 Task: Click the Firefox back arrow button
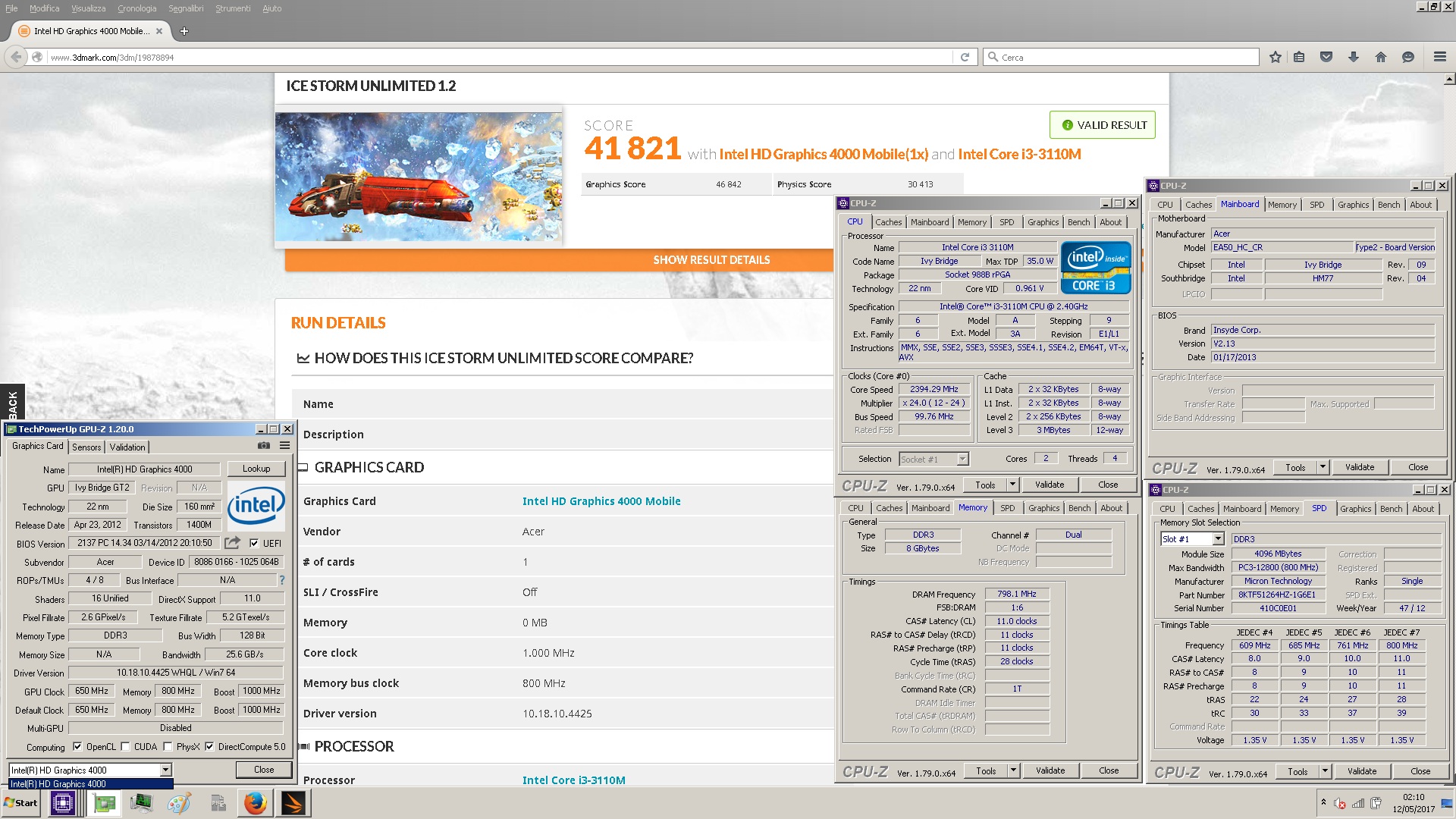coord(16,57)
